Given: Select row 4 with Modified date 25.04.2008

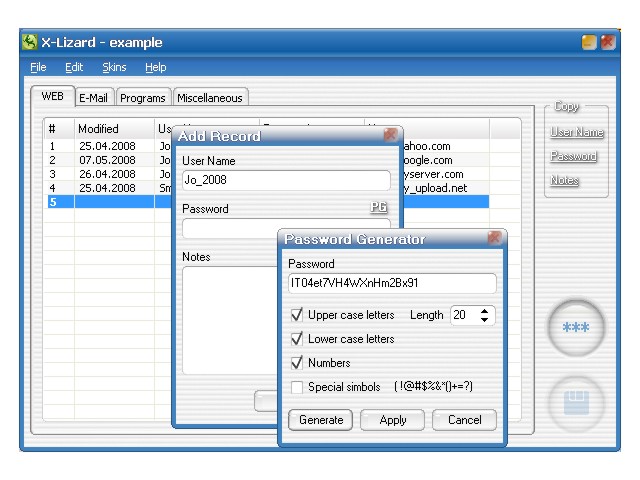Looking at the screenshot, I should pos(107,188).
